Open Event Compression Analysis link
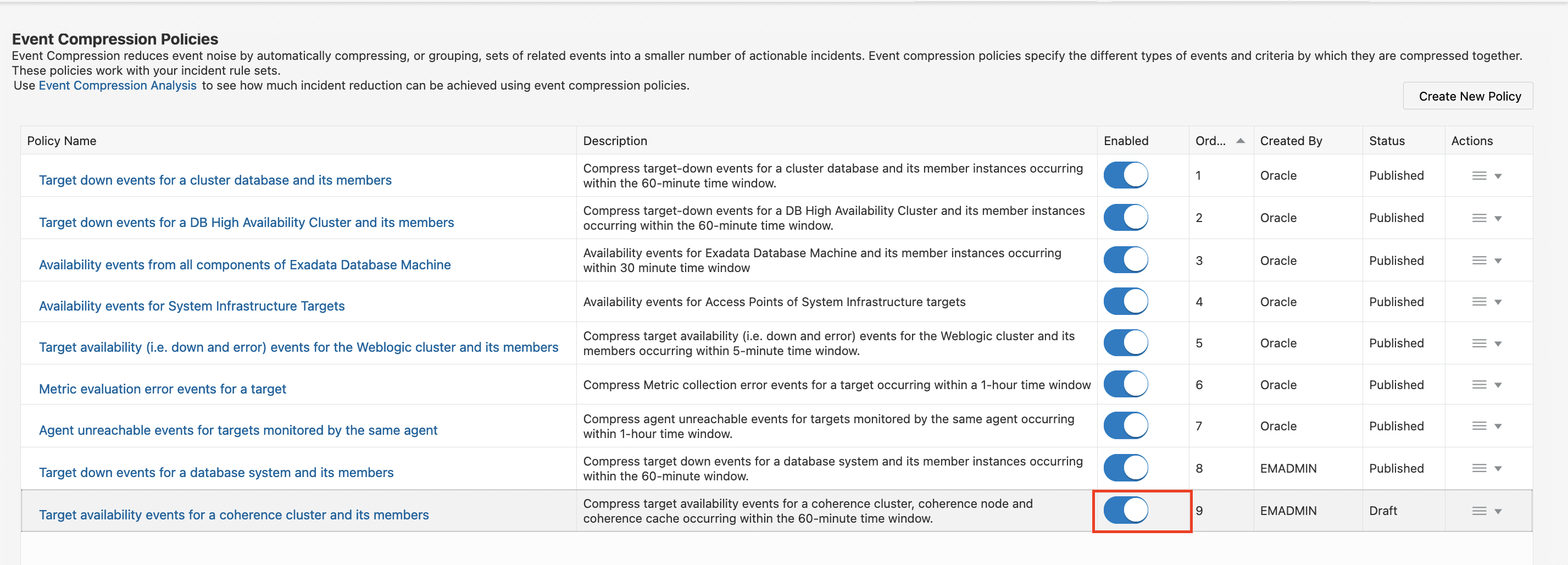This screenshot has height=565, width=1568. tap(118, 85)
